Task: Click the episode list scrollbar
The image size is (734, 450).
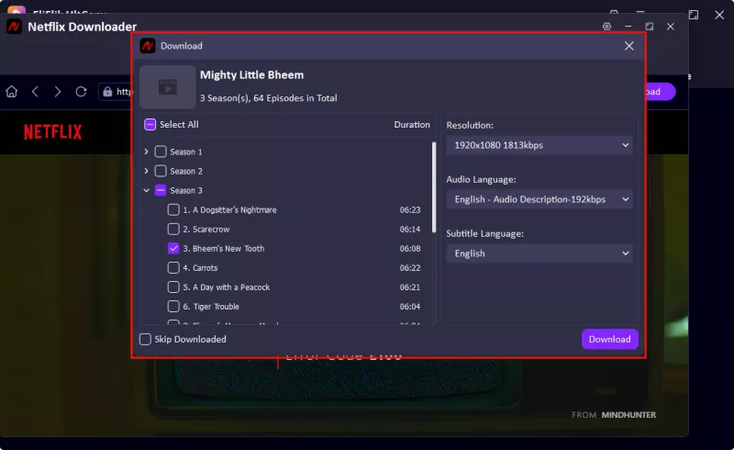Action: (434, 187)
